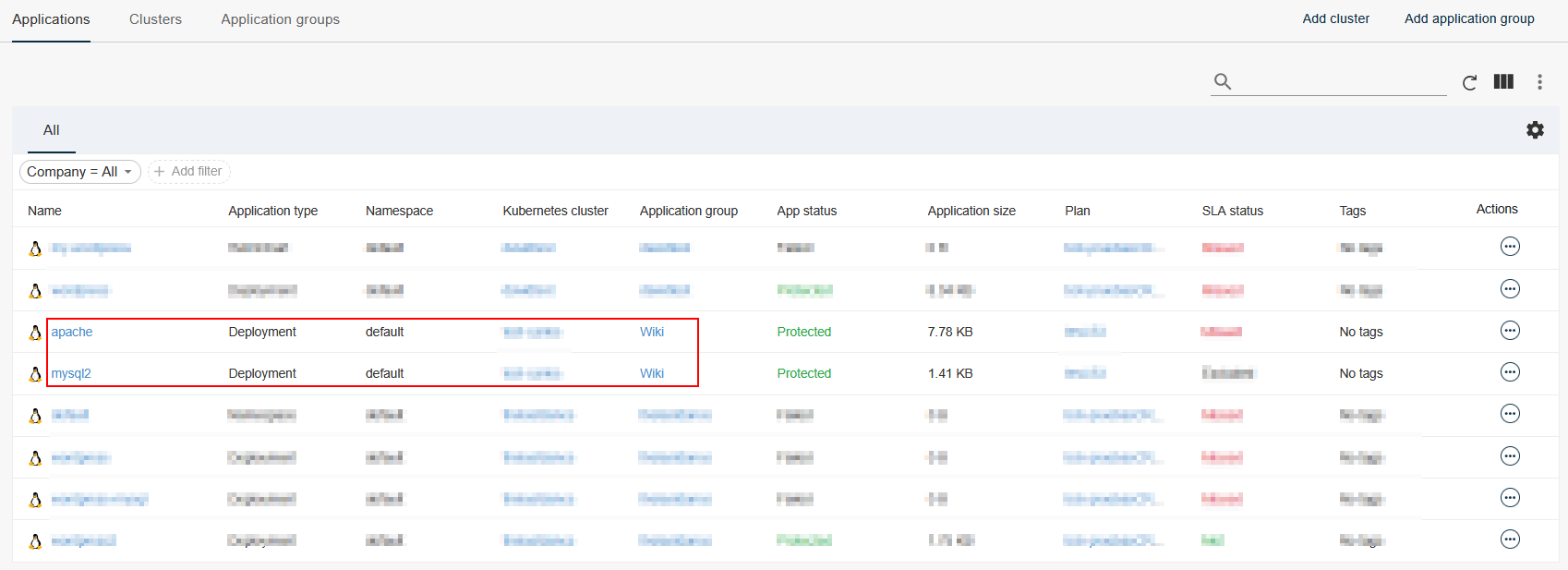Image resolution: width=1568 pixels, height=570 pixels.
Task: Click No tags in mysql2 row
Action: [x=1360, y=373]
